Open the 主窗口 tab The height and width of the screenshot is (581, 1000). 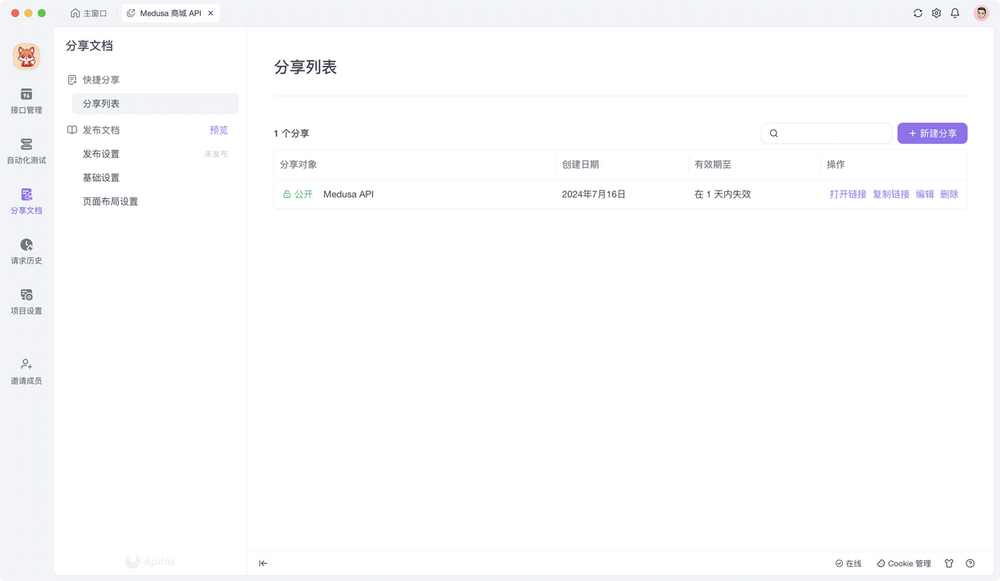88,13
